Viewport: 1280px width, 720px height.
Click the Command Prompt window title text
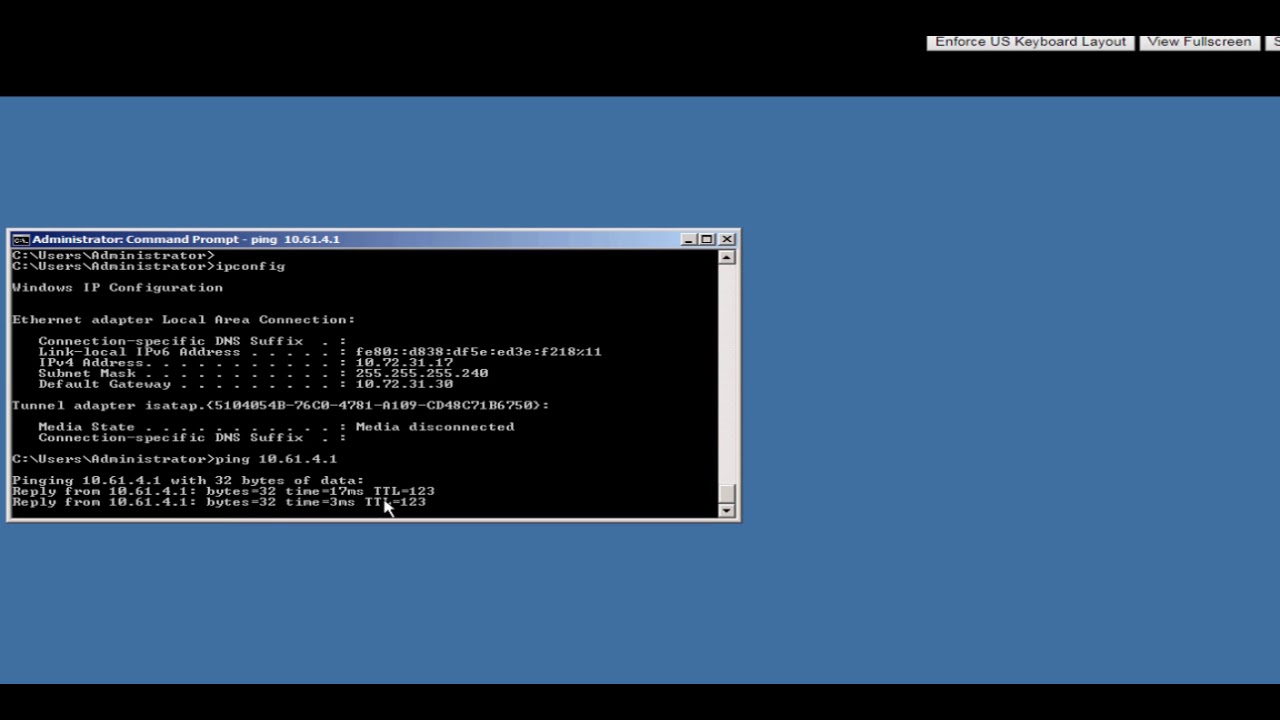[x=186, y=240]
